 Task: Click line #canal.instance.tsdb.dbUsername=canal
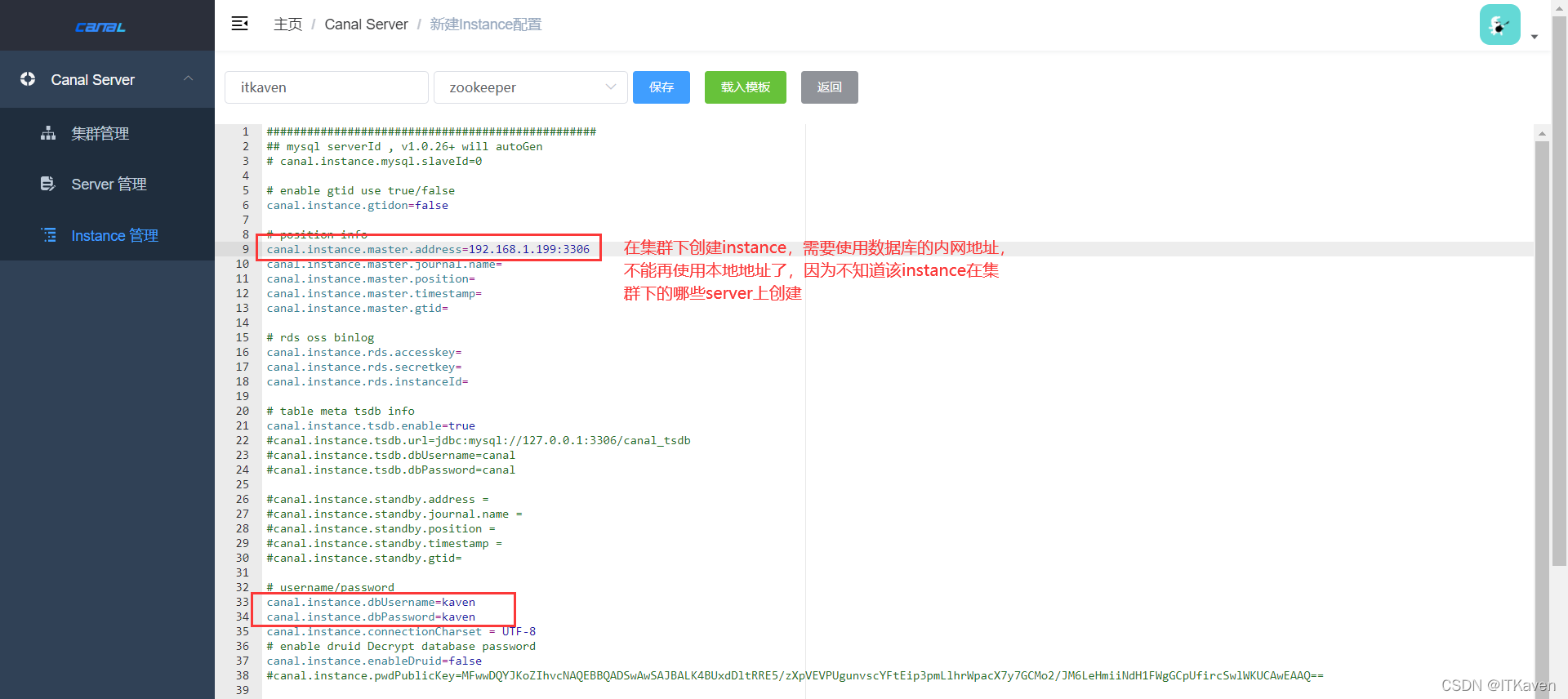pyautogui.click(x=390, y=455)
